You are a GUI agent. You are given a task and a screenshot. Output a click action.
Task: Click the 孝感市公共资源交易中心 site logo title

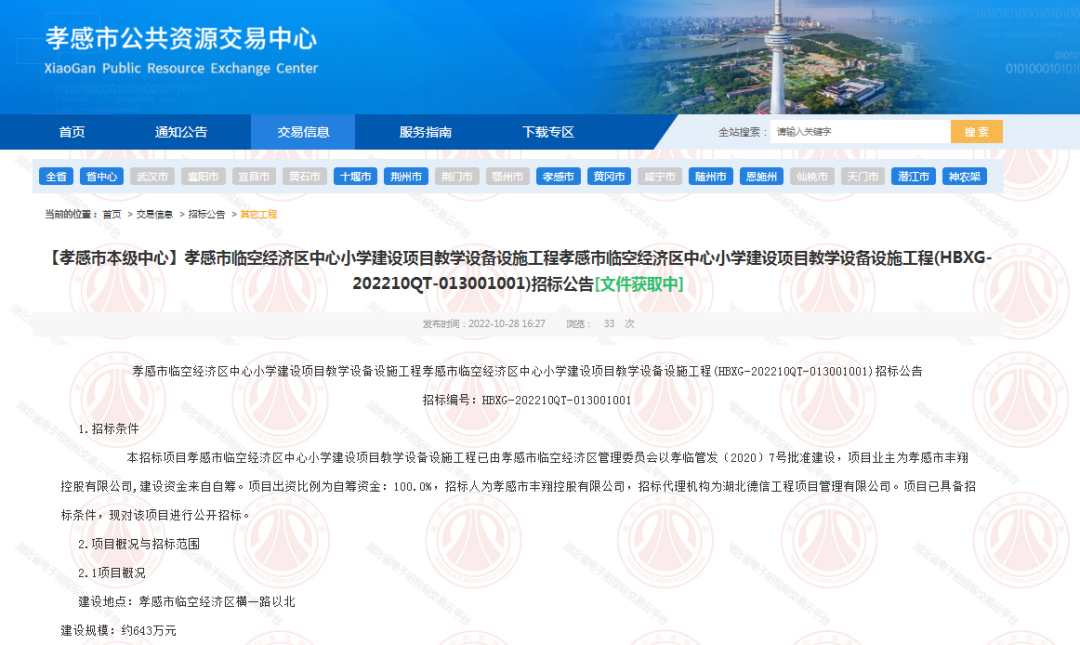pos(181,40)
